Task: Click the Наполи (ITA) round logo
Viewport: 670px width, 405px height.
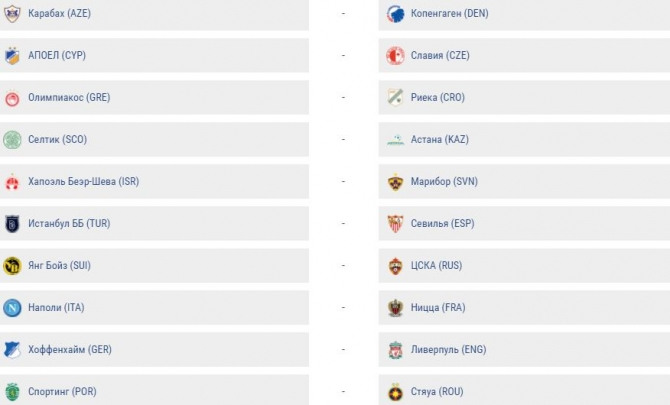Action: point(12,308)
